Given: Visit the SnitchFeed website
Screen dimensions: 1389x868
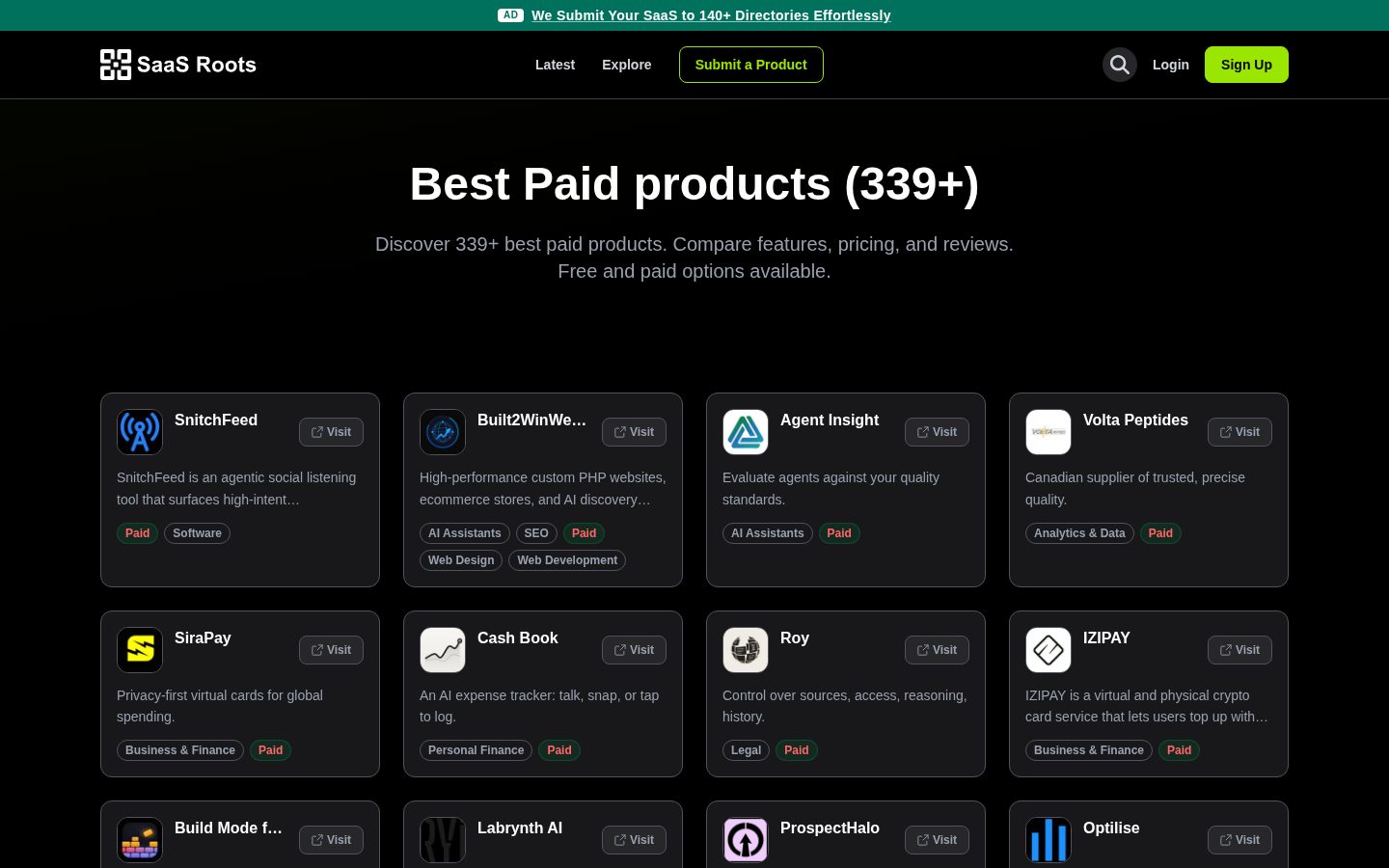Looking at the screenshot, I should point(331,432).
